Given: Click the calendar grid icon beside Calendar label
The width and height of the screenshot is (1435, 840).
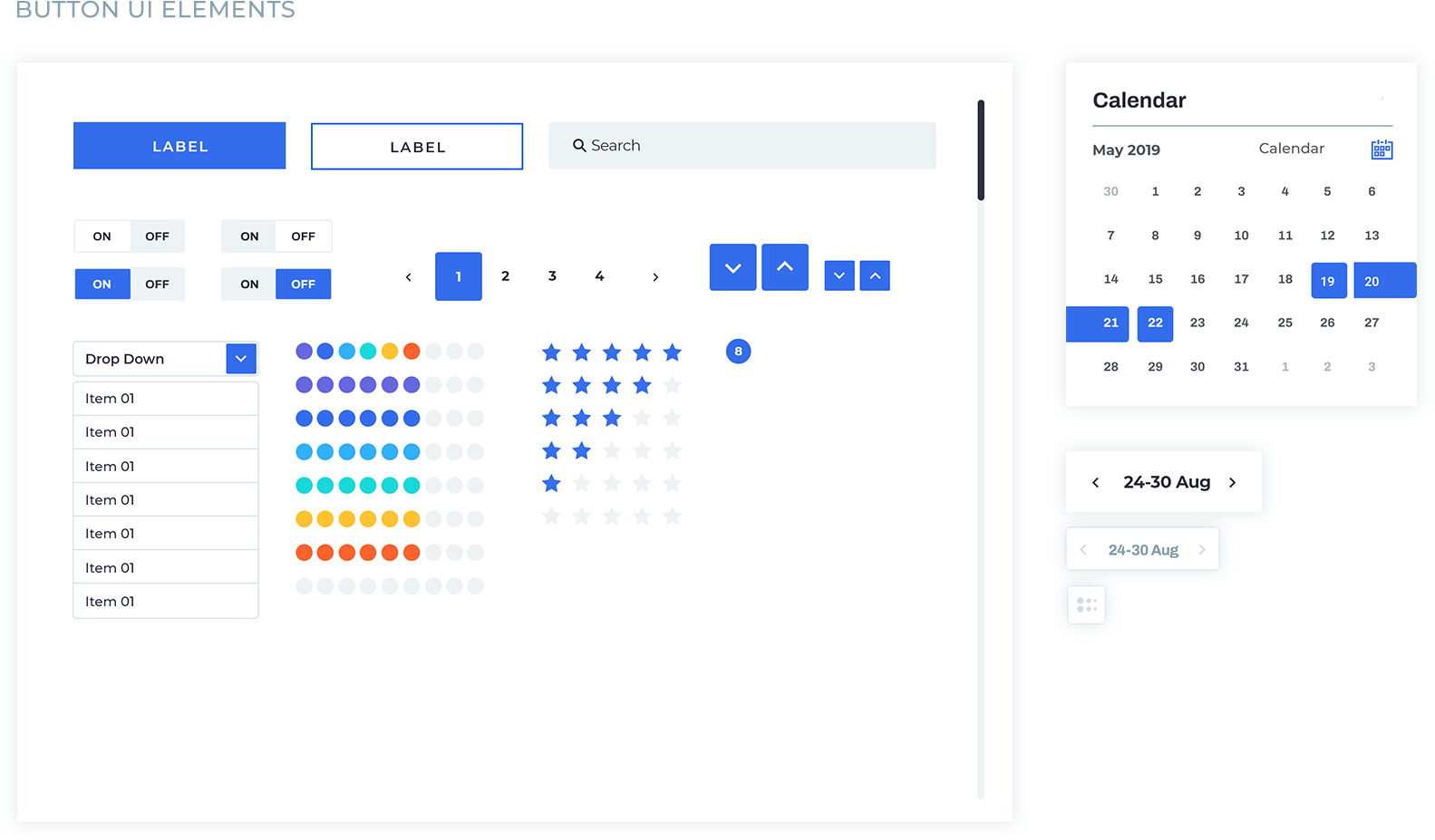Looking at the screenshot, I should click(x=1381, y=150).
